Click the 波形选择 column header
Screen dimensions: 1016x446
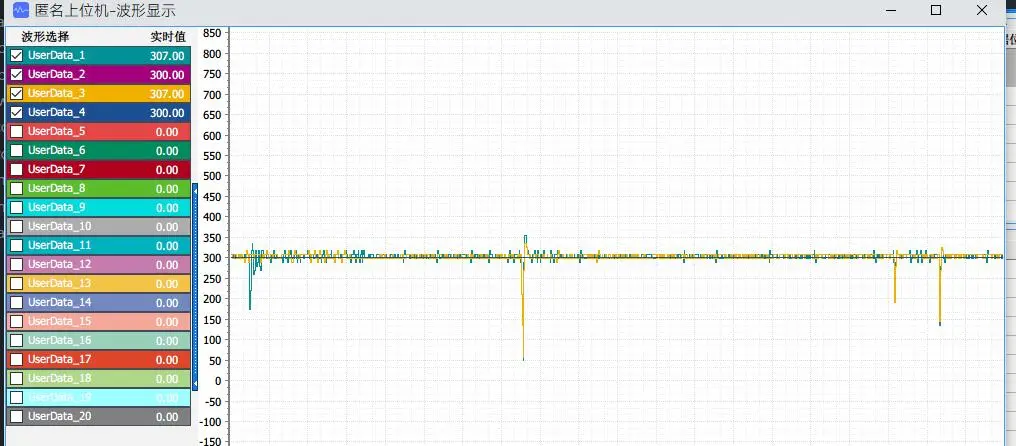tap(45, 37)
